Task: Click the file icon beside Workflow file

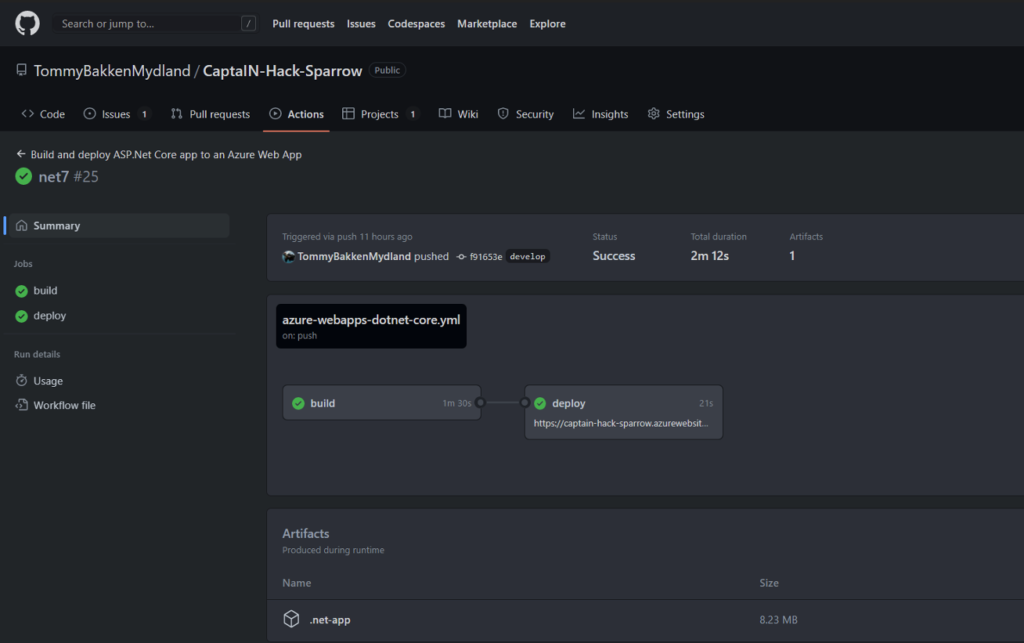Action: (x=22, y=405)
